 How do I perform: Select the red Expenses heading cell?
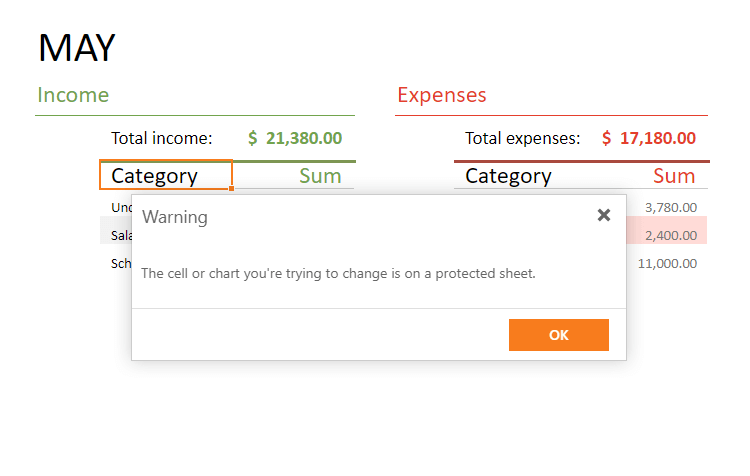click(441, 95)
